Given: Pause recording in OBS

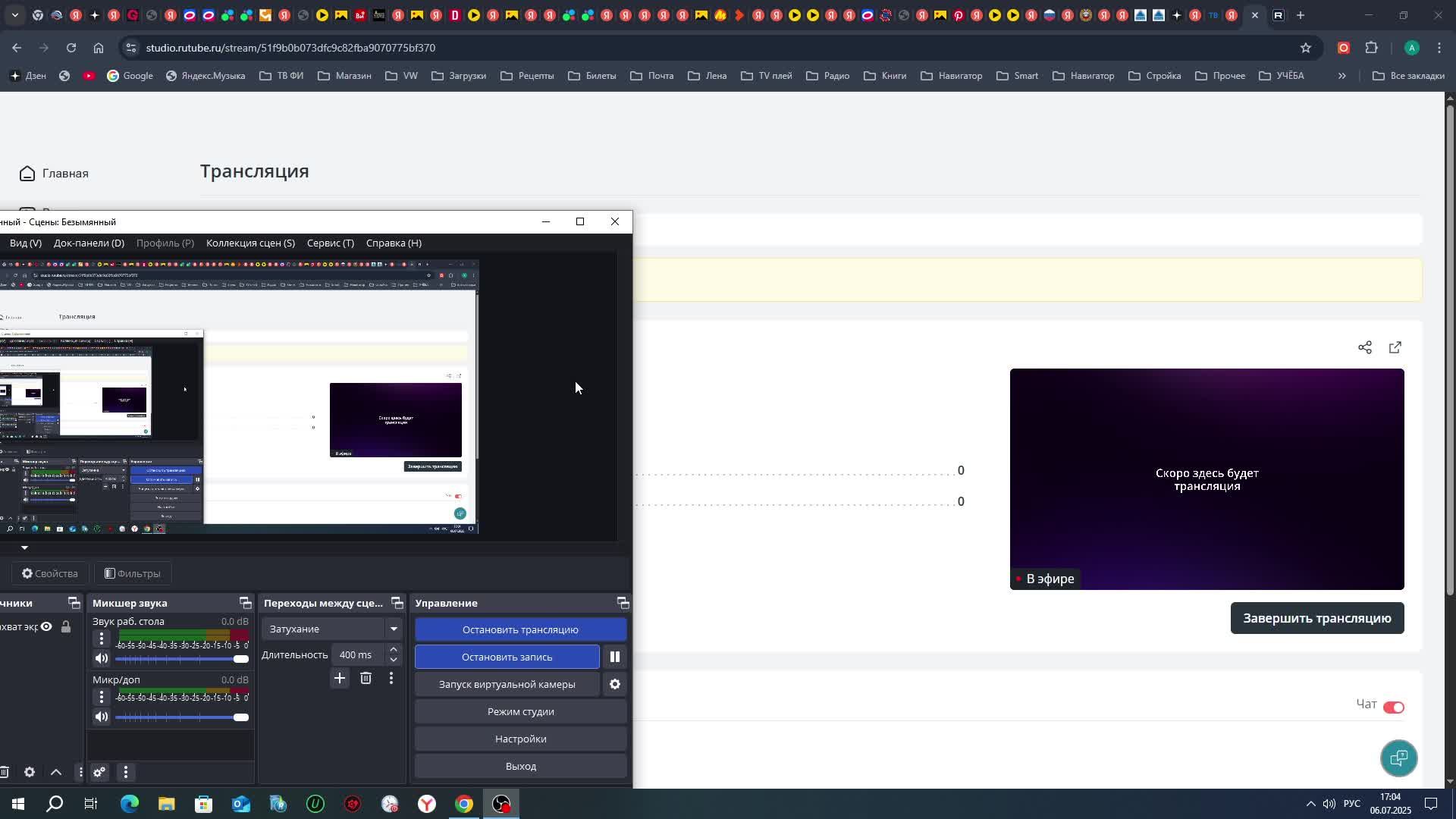Looking at the screenshot, I should pyautogui.click(x=615, y=657).
